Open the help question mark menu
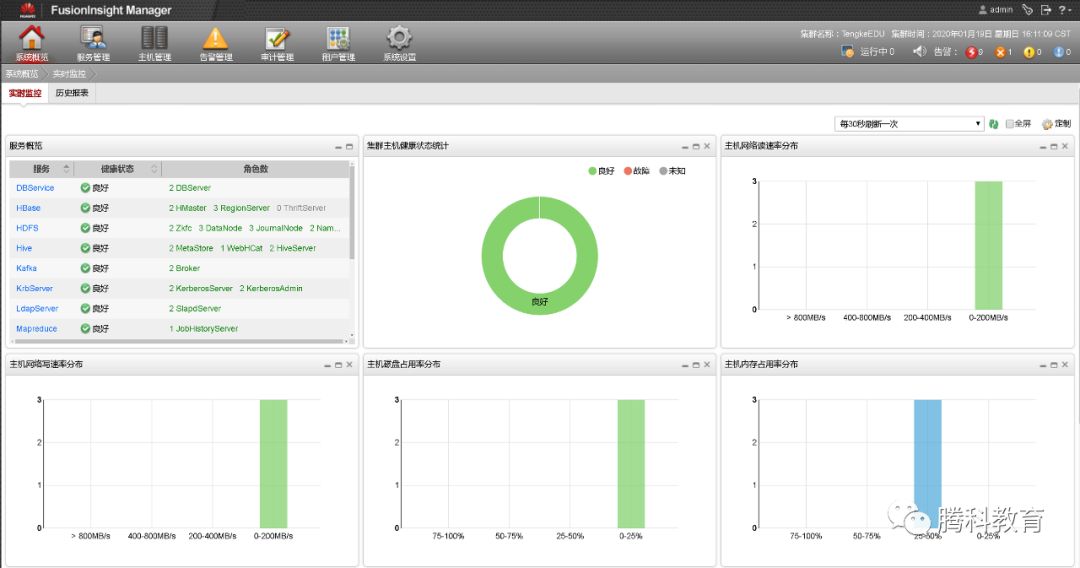This screenshot has width=1080, height=568. (x=1064, y=10)
